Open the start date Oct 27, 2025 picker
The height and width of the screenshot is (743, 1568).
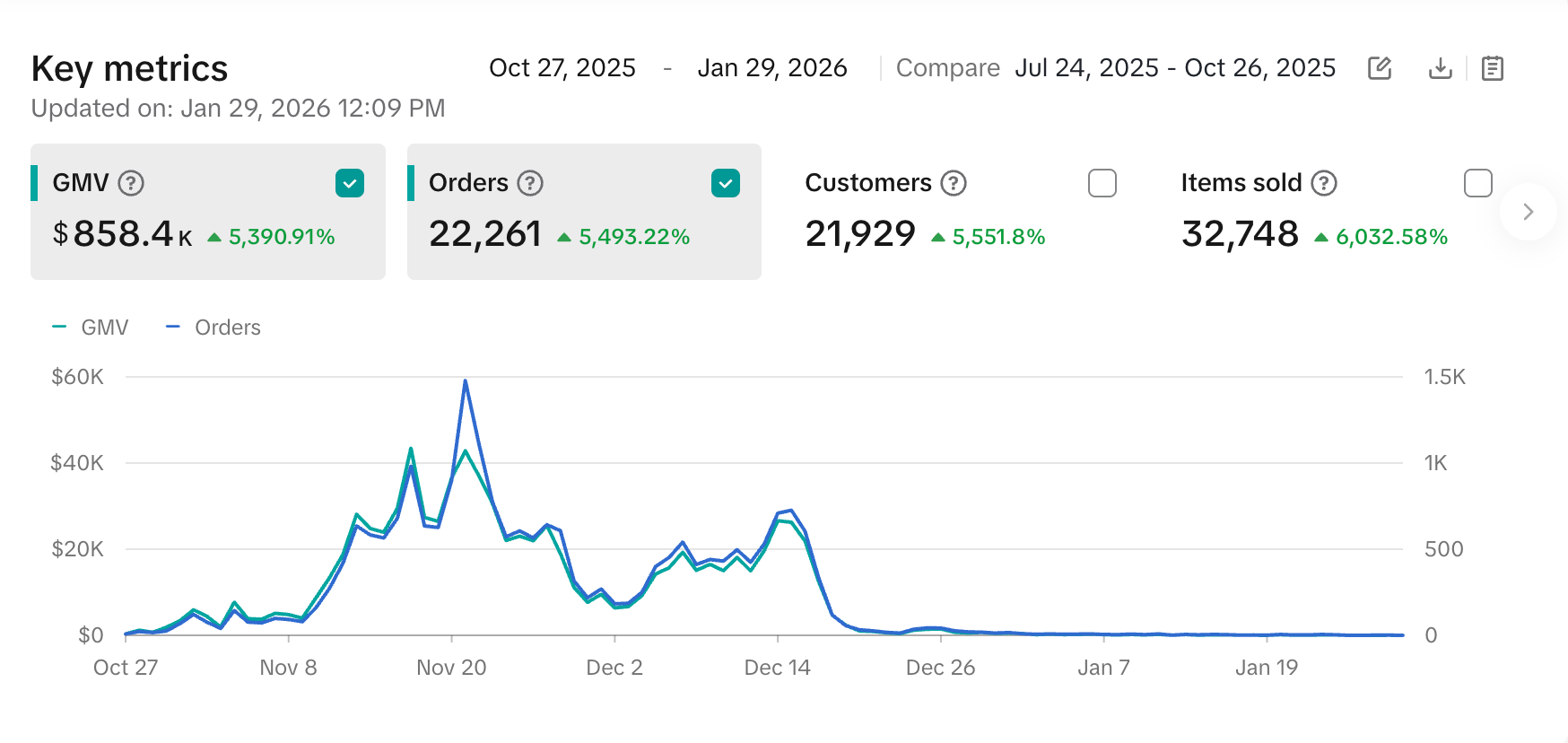point(562,68)
